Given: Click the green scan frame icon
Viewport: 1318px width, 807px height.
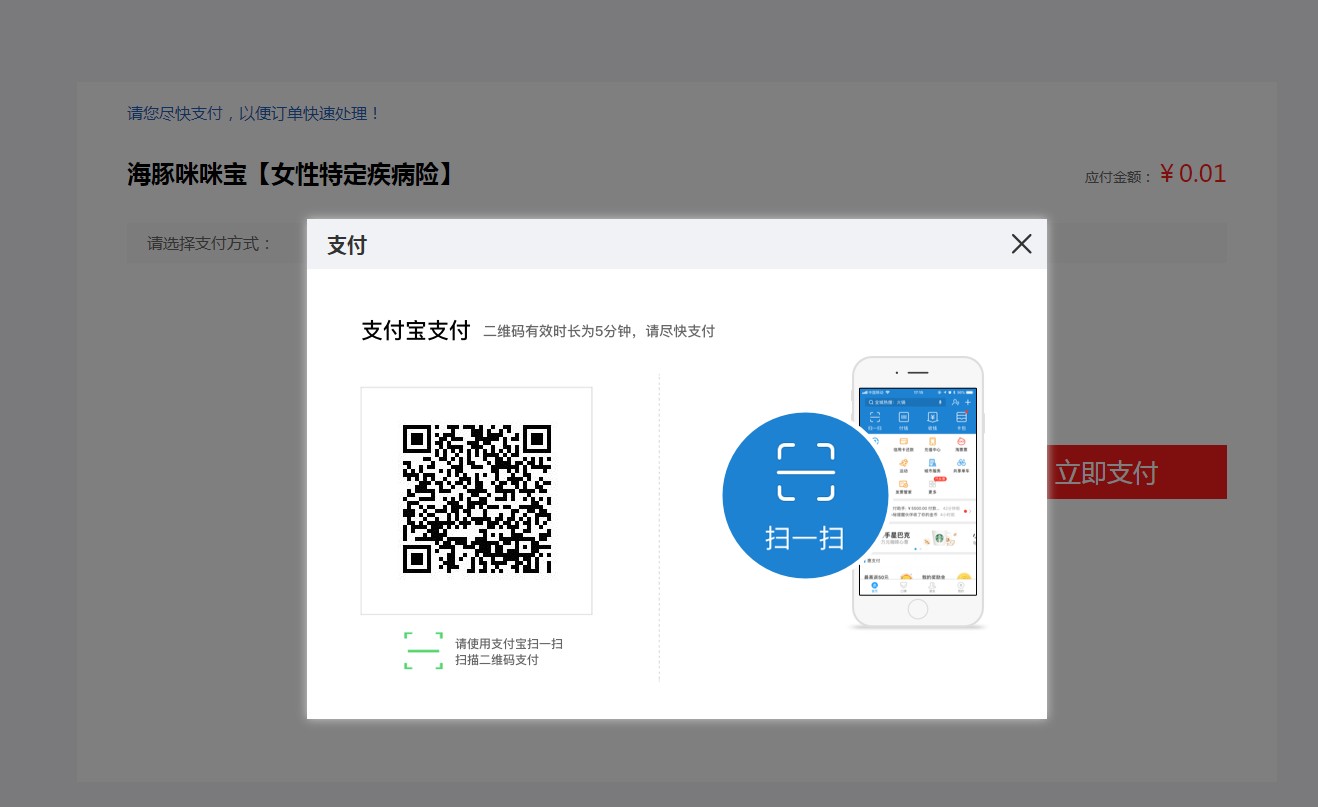Looking at the screenshot, I should 423,651.
